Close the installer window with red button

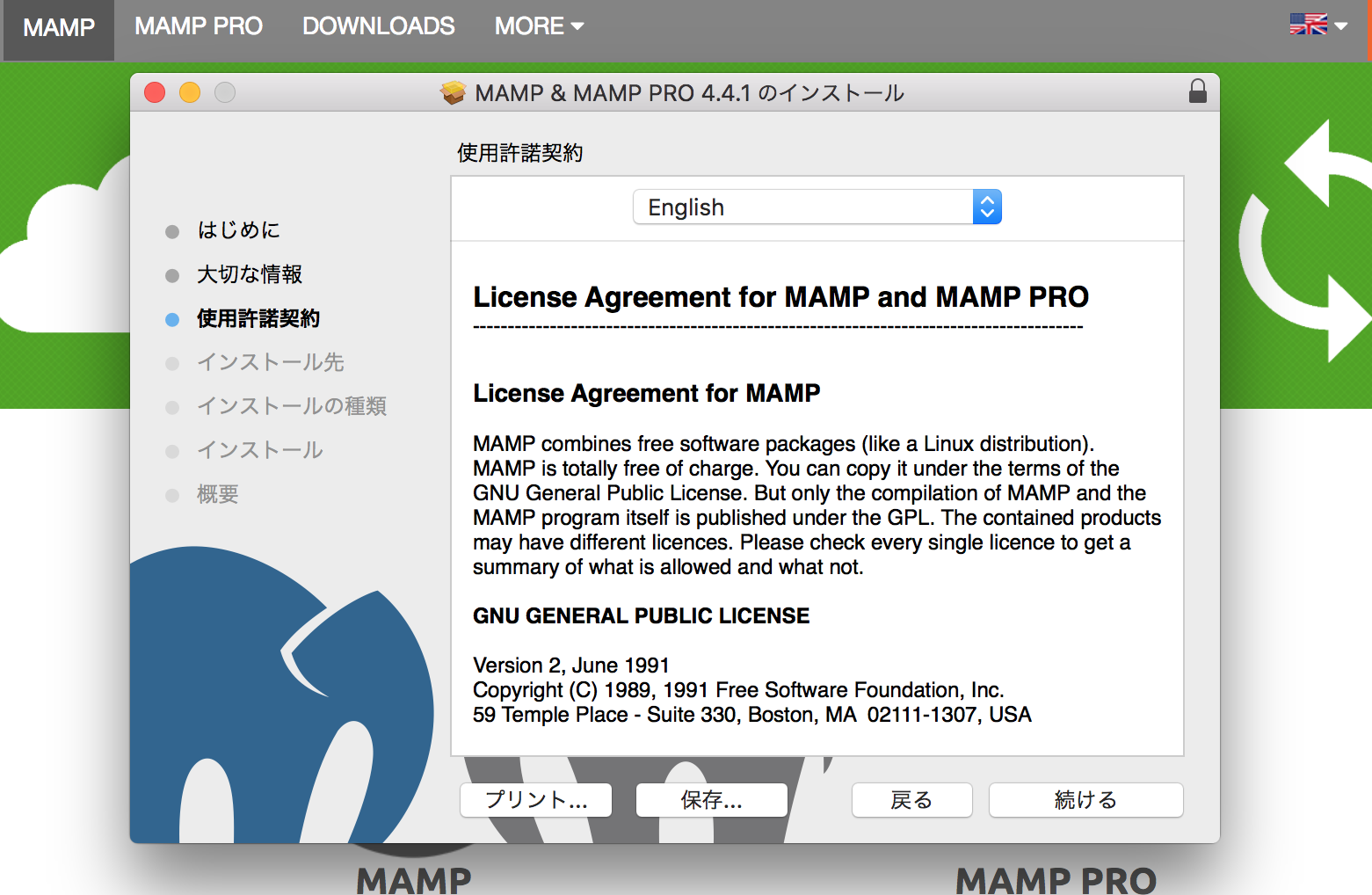[155, 92]
